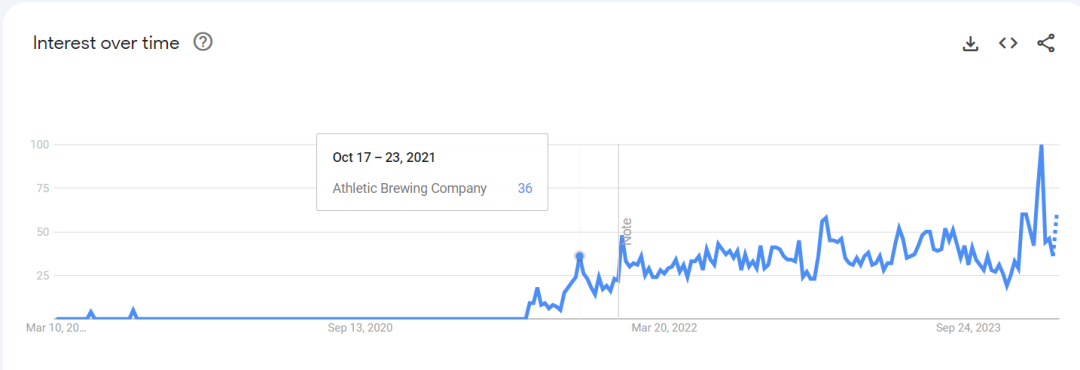The image size is (1080, 370).
Task: Click the Sep 13, 2020 axis label
Action: pos(360,328)
